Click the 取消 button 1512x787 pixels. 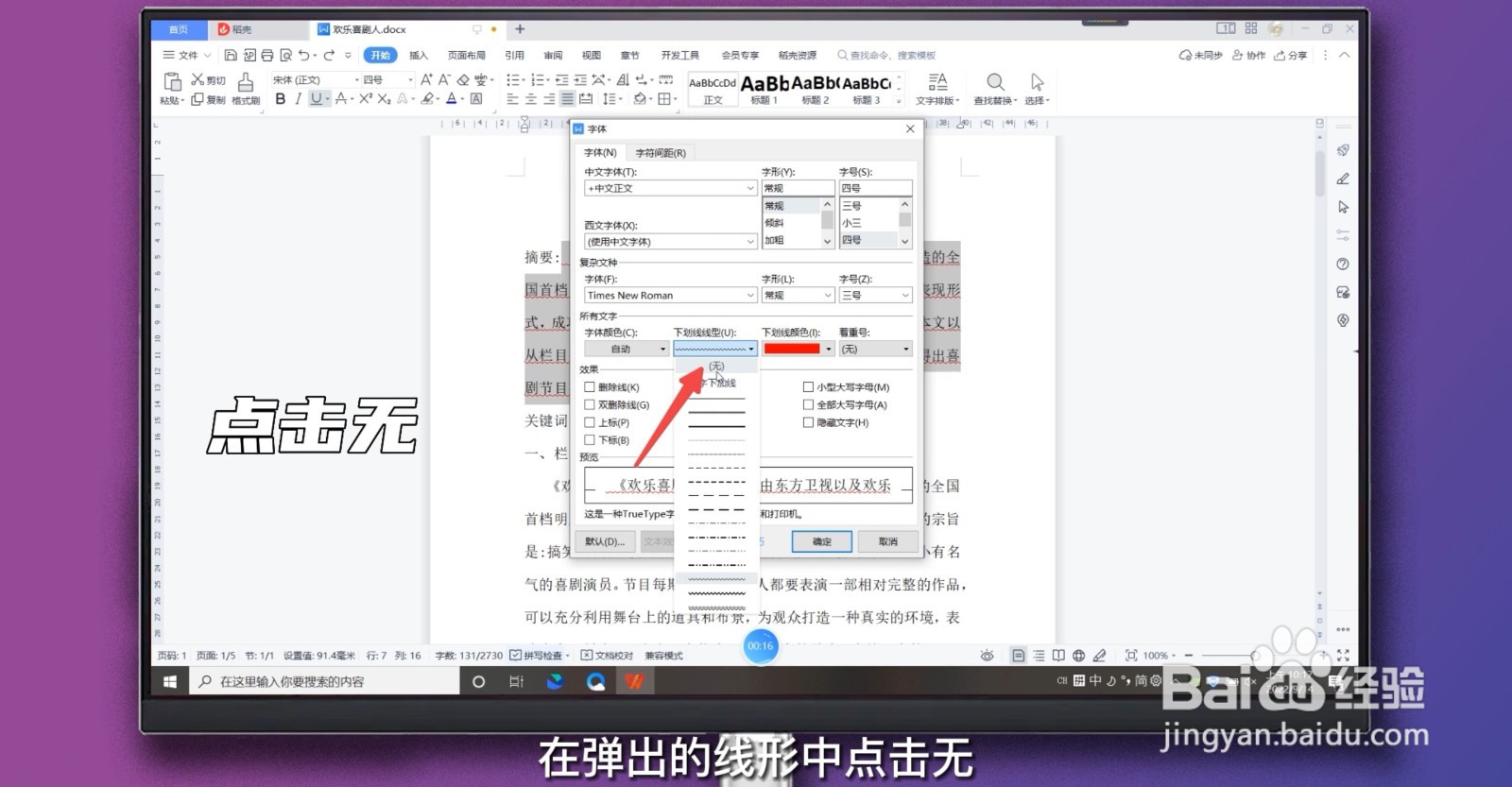(x=888, y=541)
